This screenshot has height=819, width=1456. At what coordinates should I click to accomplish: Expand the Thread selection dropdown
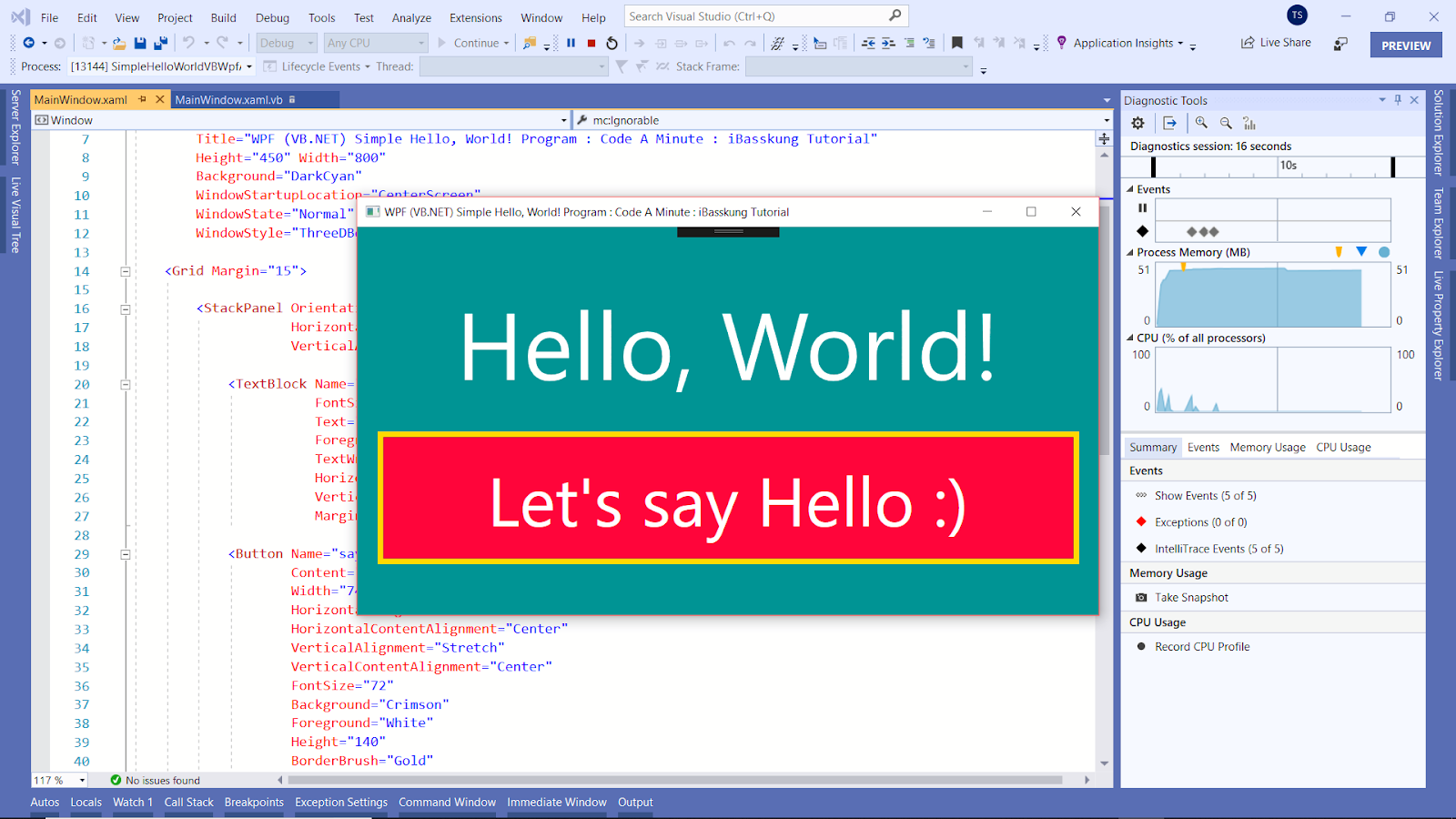[601, 66]
